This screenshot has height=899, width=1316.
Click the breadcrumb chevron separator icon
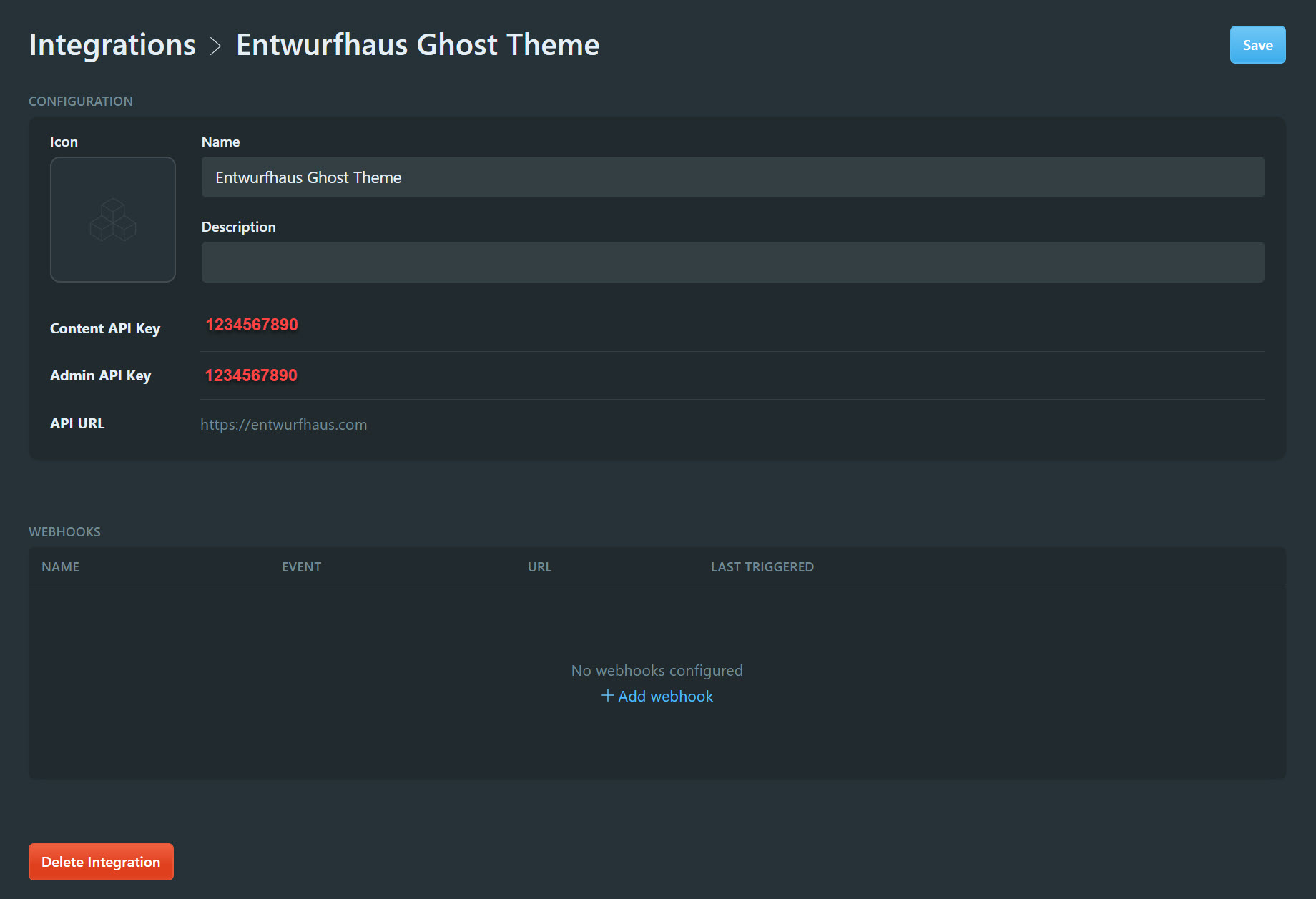click(x=216, y=46)
